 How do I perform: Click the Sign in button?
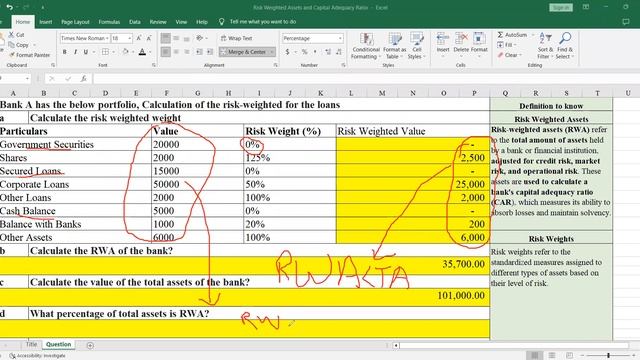pos(561,7)
